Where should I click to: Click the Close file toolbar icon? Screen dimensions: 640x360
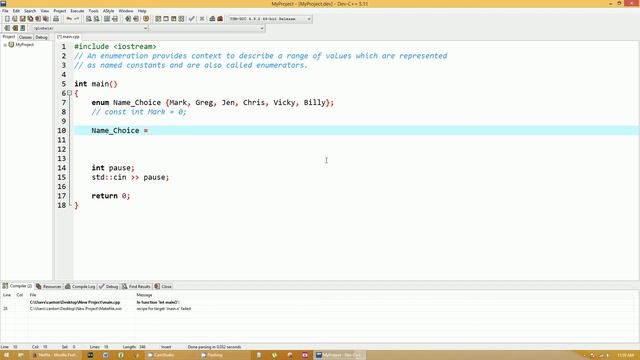pyautogui.click(x=38, y=19)
